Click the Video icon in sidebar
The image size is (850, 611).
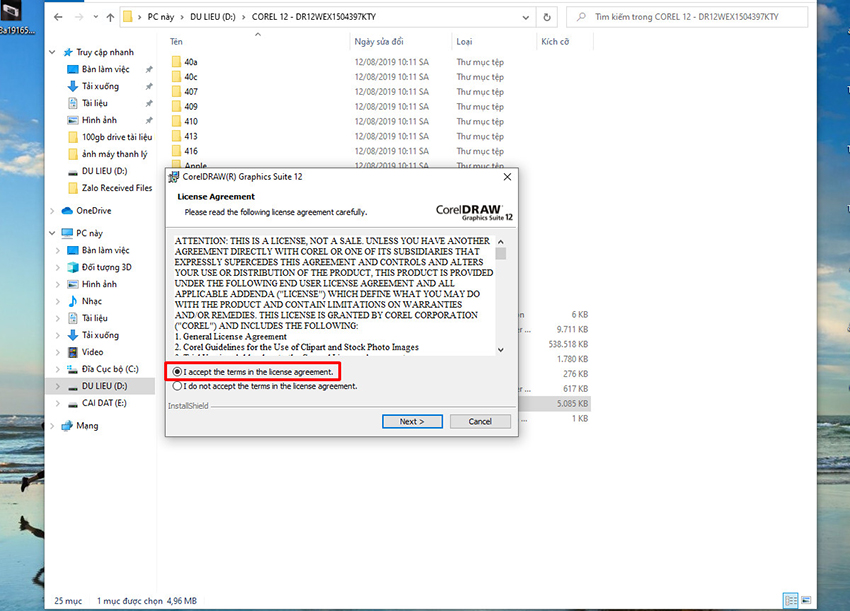(73, 352)
